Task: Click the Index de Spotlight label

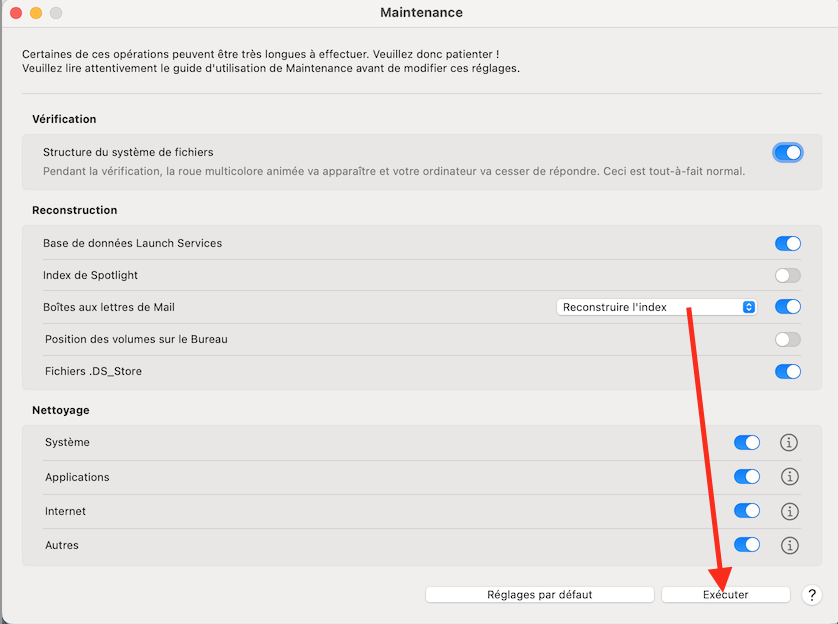Action: click(x=90, y=275)
